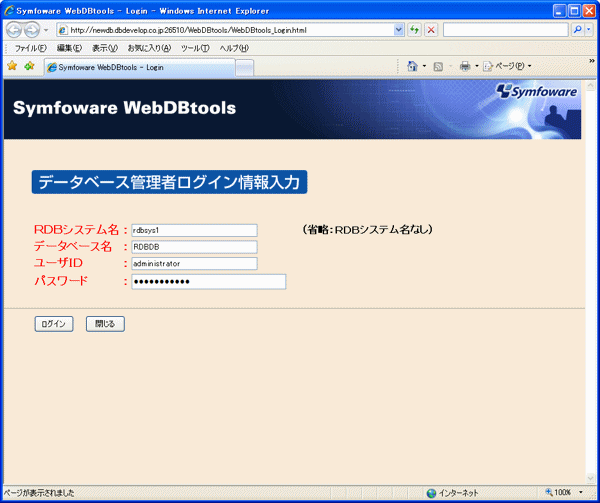The height and width of the screenshot is (503, 600).
Task: Click the browser Forward arrow button
Action: click(34, 30)
